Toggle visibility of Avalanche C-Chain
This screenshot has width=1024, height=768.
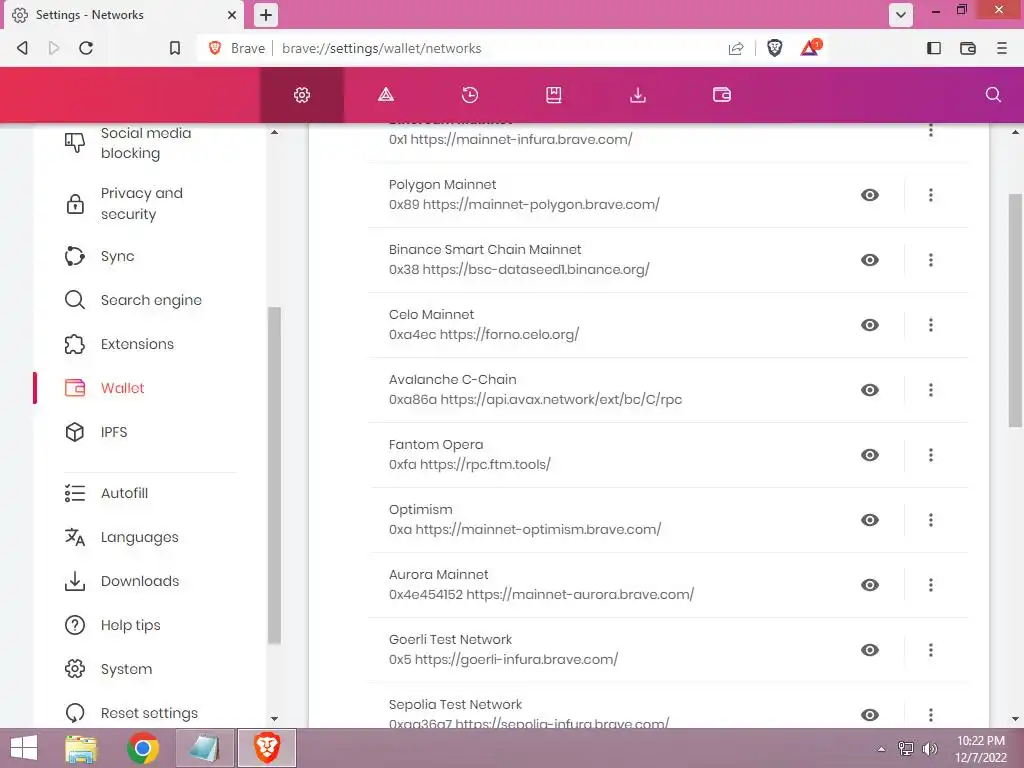[x=870, y=390]
